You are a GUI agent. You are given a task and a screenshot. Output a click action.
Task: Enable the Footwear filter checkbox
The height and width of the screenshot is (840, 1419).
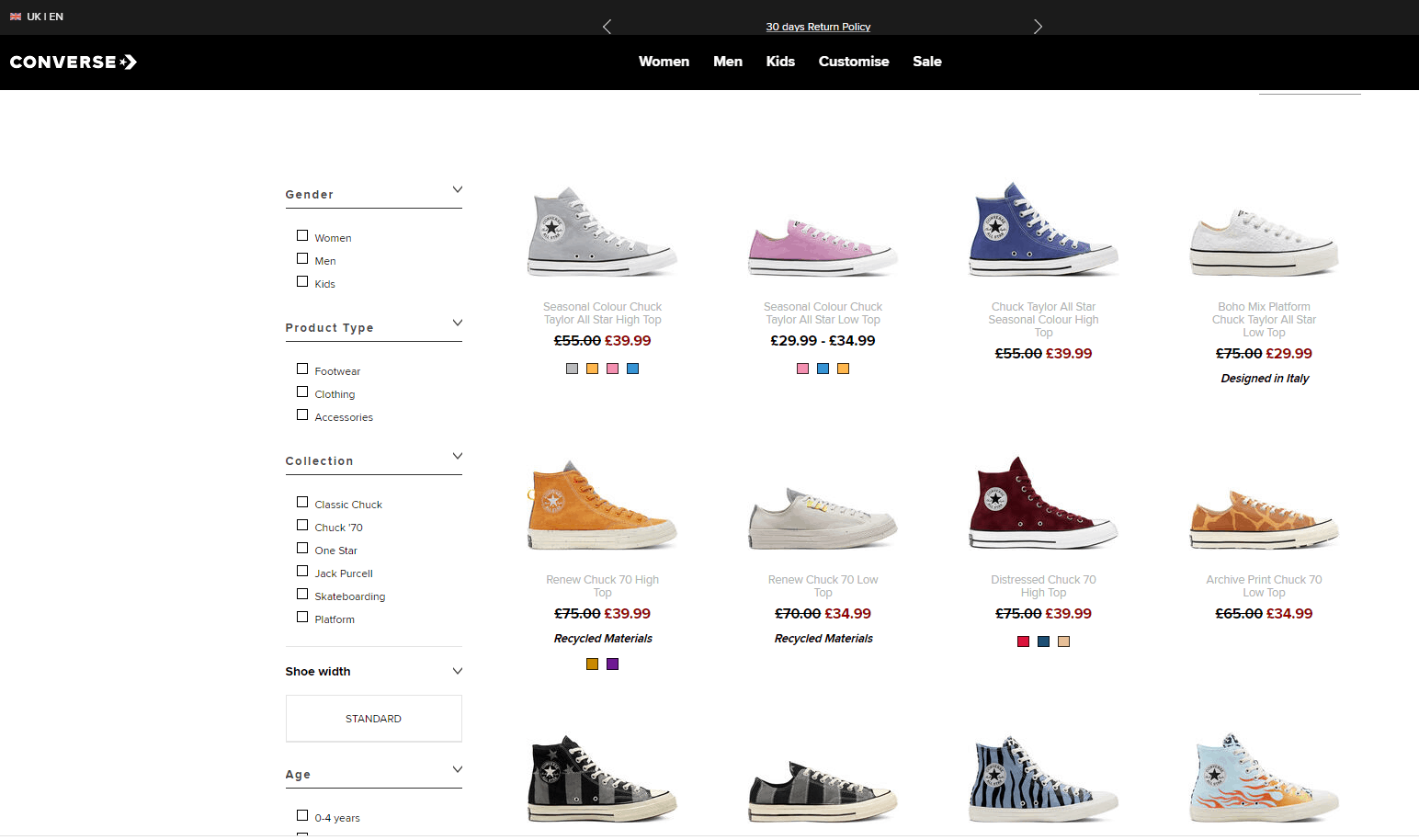click(x=302, y=369)
